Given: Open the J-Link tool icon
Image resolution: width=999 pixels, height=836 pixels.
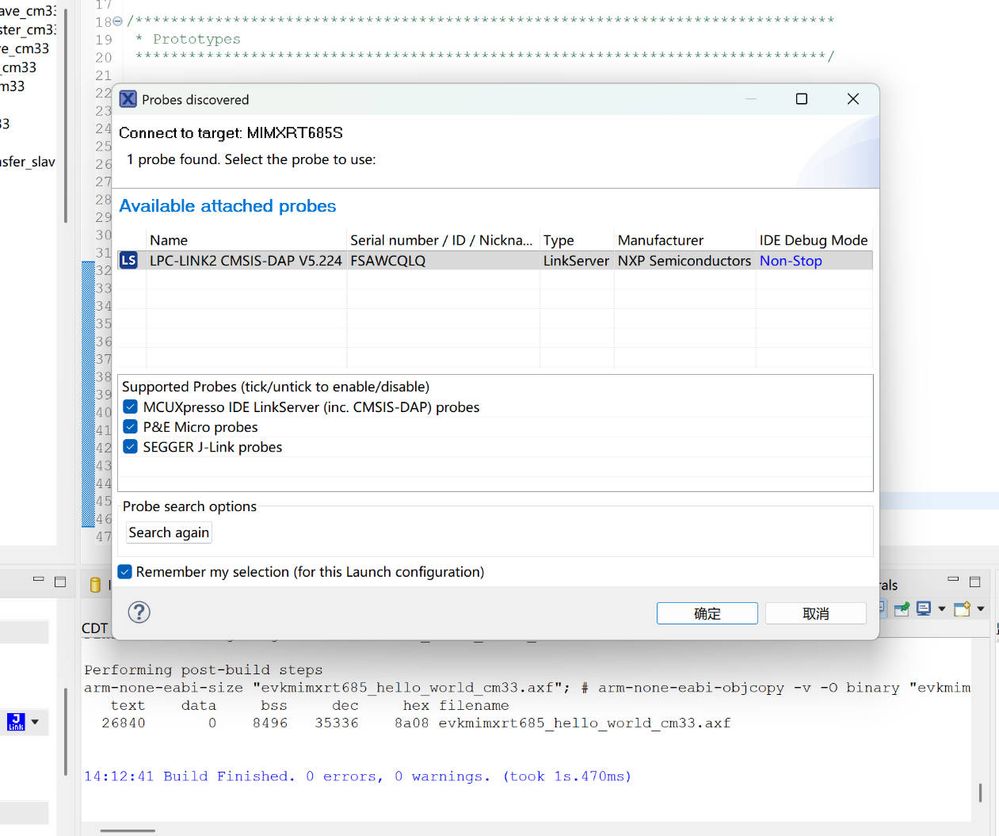Looking at the screenshot, I should pos(16,722).
